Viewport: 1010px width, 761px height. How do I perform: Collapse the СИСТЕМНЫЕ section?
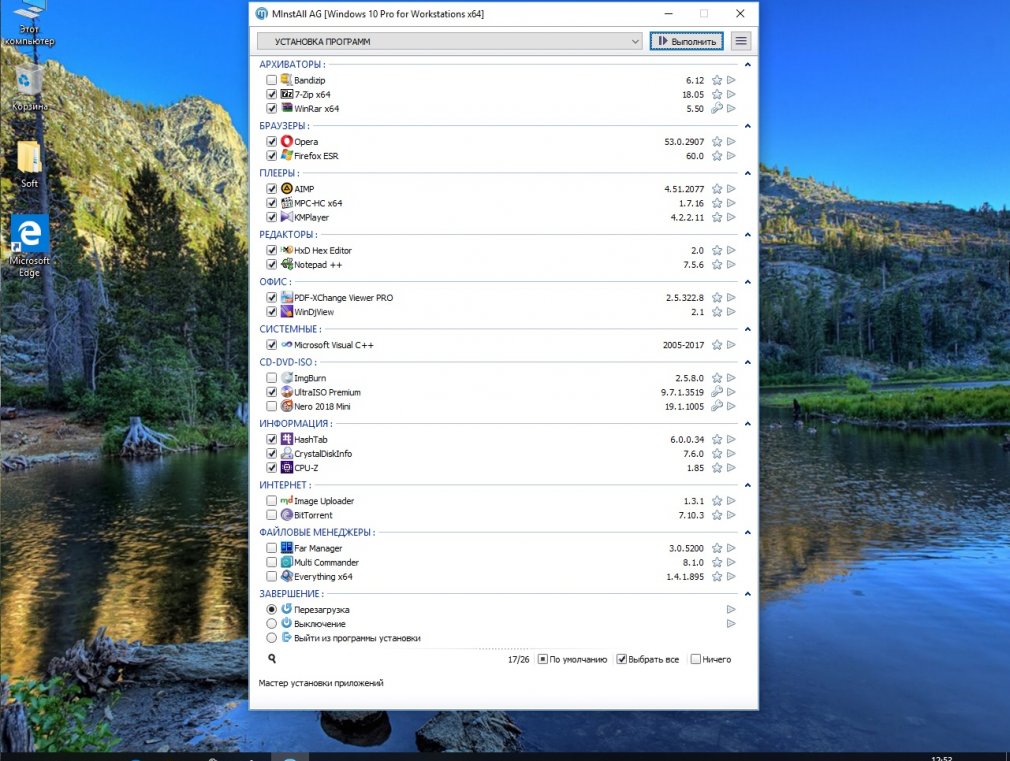click(747, 329)
